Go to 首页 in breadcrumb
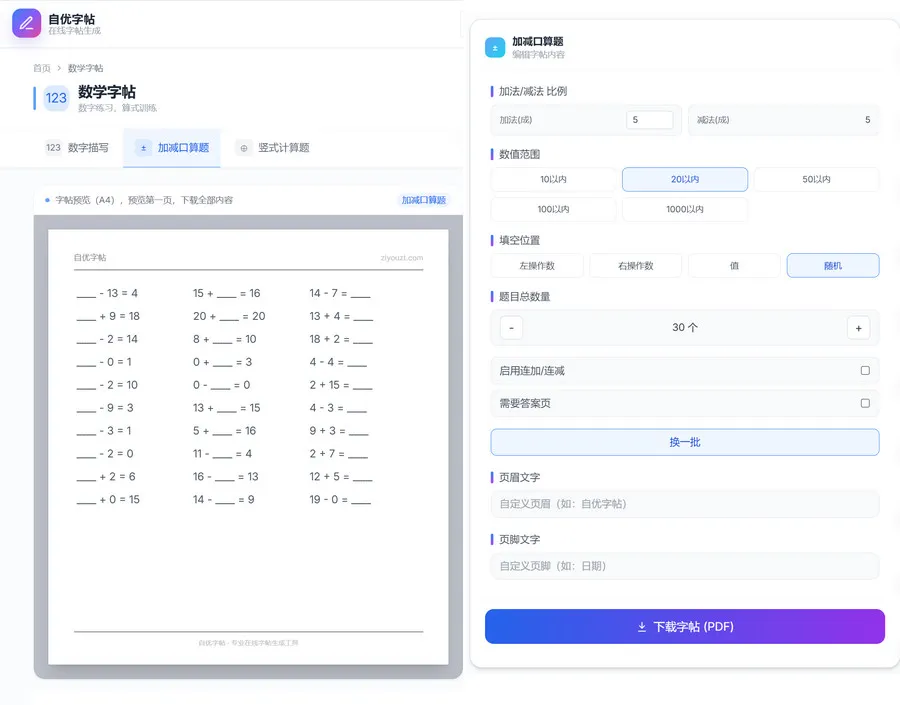Image resolution: width=900 pixels, height=705 pixels. click(41, 68)
